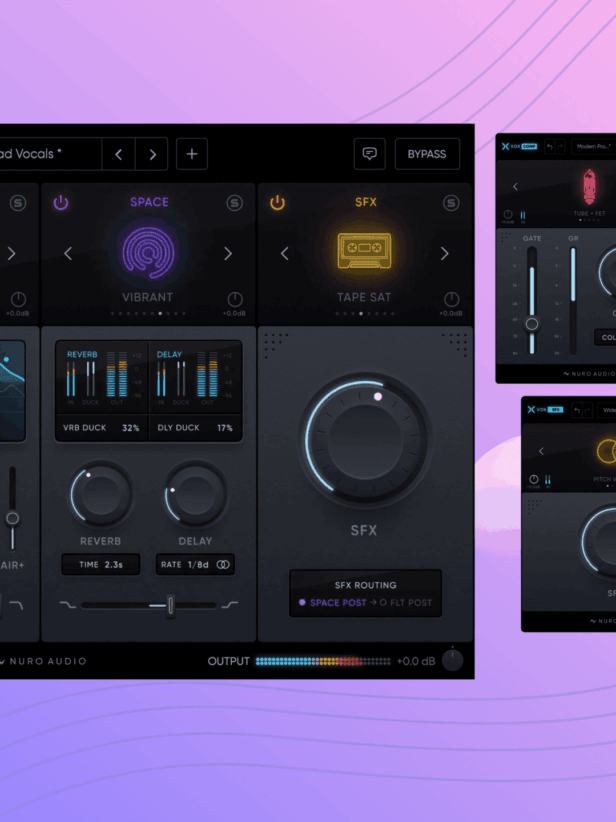Click the gain knob icon in Vox SFX window
This screenshot has width=616, height=822.
point(533,479)
